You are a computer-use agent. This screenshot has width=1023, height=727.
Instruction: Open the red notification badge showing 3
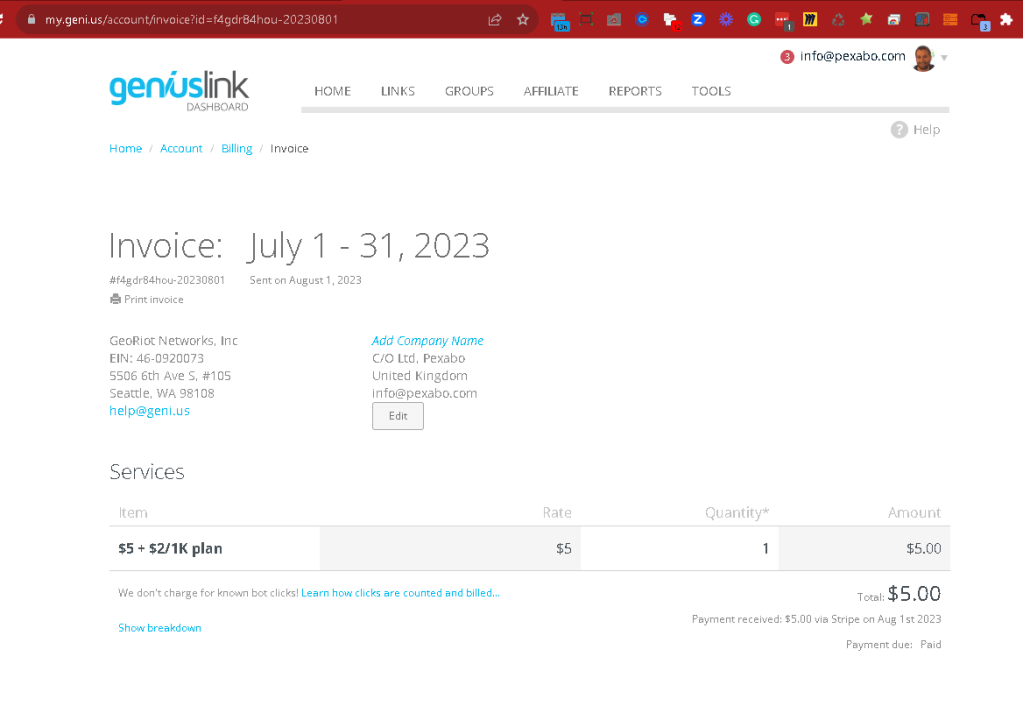click(x=787, y=57)
